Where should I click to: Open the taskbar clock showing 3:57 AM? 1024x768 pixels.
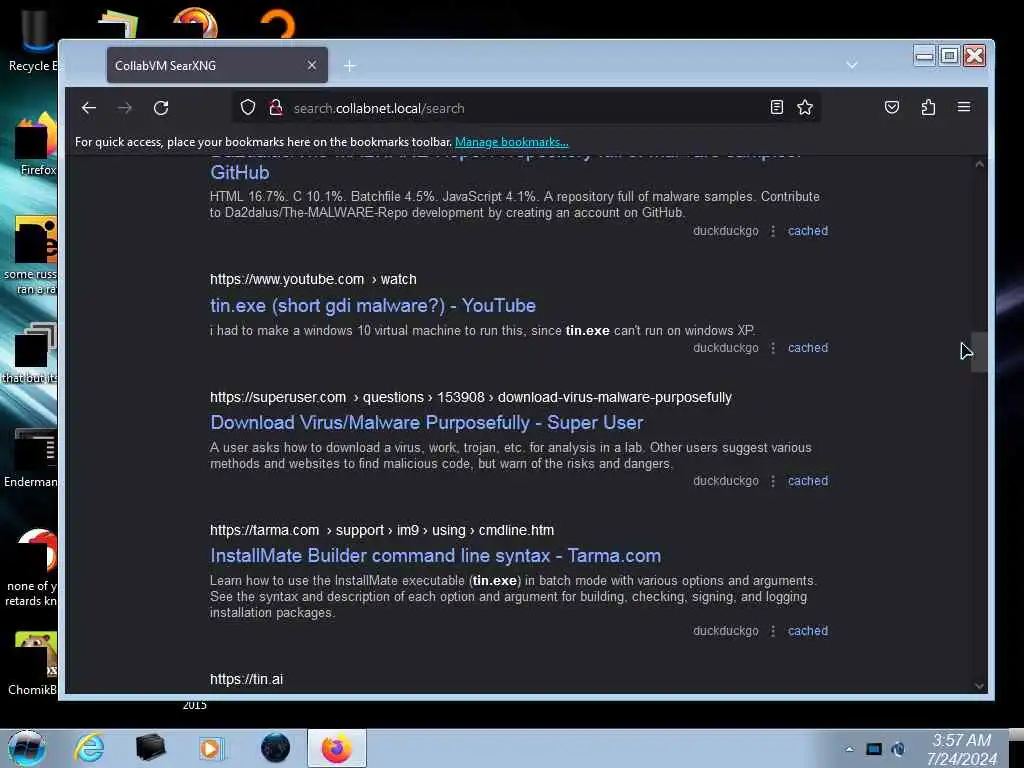[961, 749]
